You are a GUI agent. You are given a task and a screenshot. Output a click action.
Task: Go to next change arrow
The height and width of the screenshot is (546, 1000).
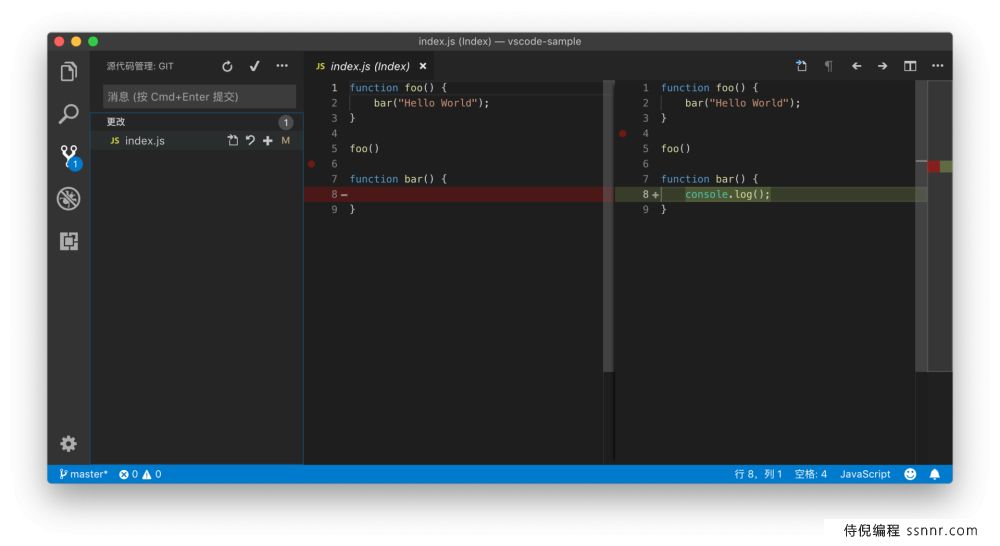point(883,66)
